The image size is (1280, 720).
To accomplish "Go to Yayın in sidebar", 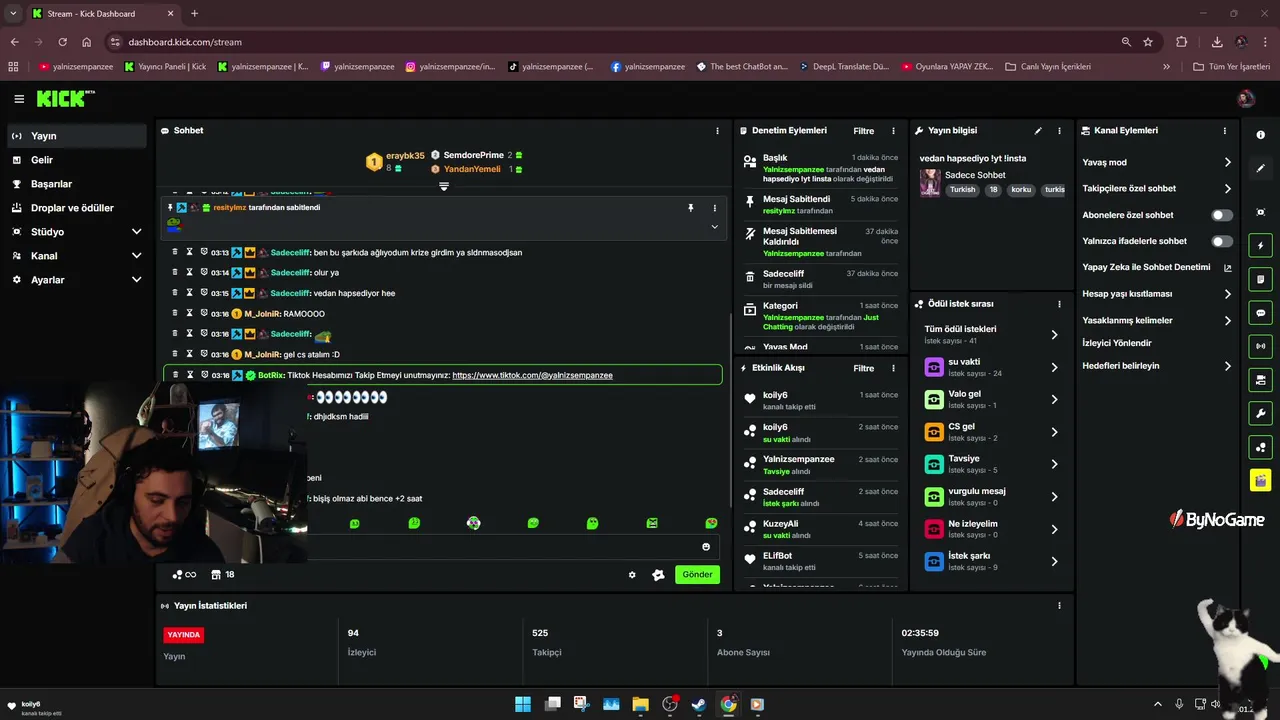I will (76, 136).
